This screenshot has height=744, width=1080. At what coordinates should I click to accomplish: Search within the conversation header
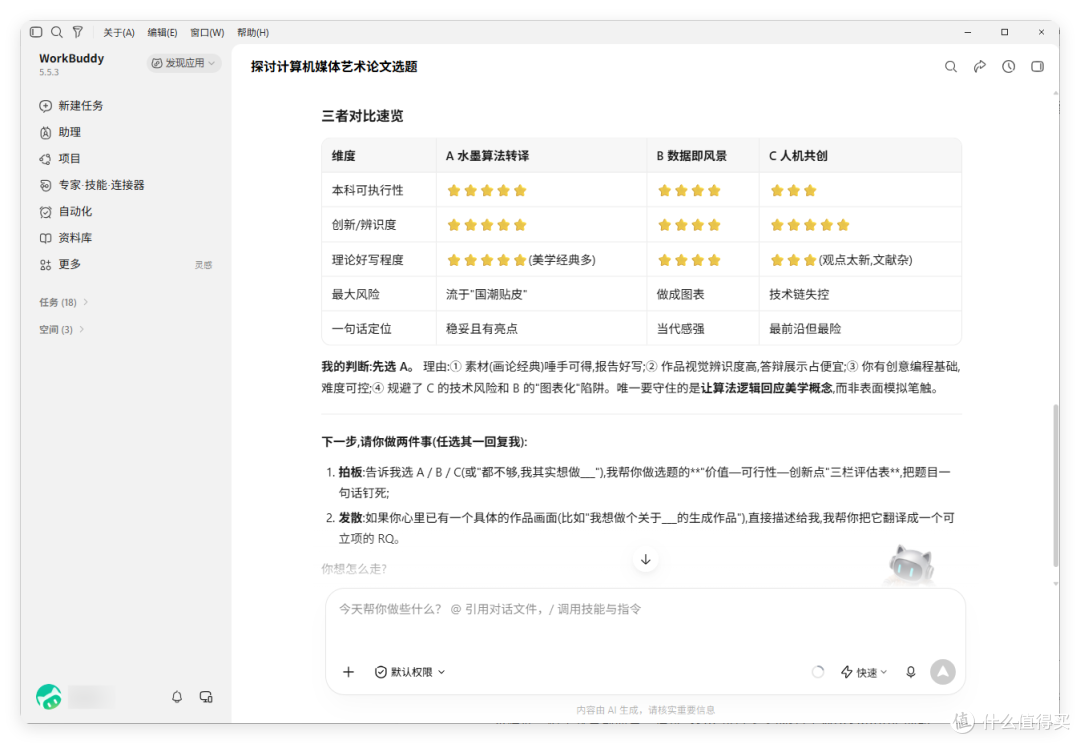tap(951, 67)
